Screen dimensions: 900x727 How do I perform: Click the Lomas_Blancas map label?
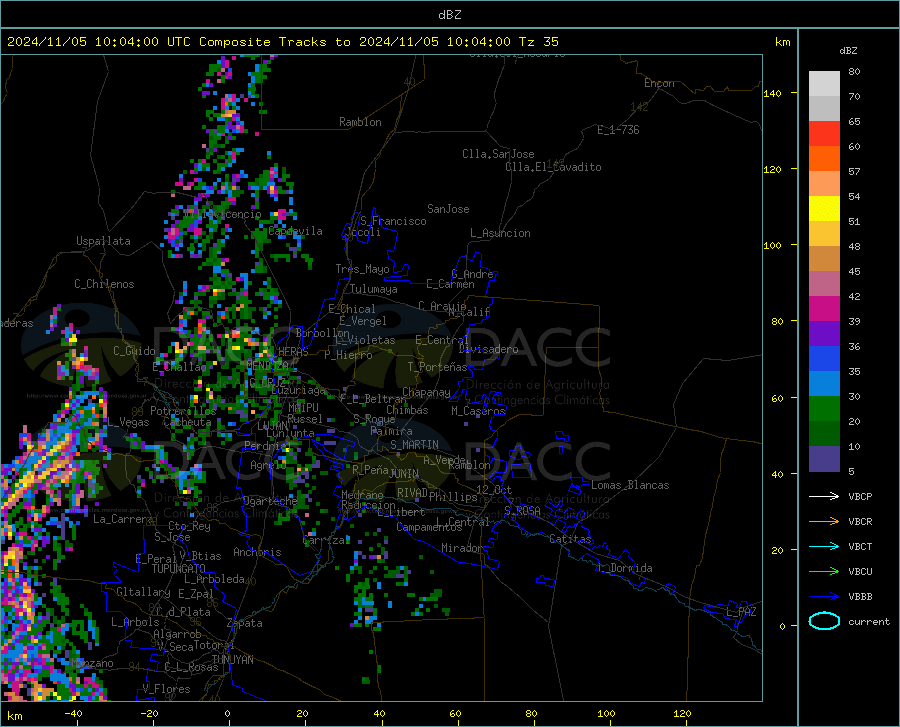(630, 485)
